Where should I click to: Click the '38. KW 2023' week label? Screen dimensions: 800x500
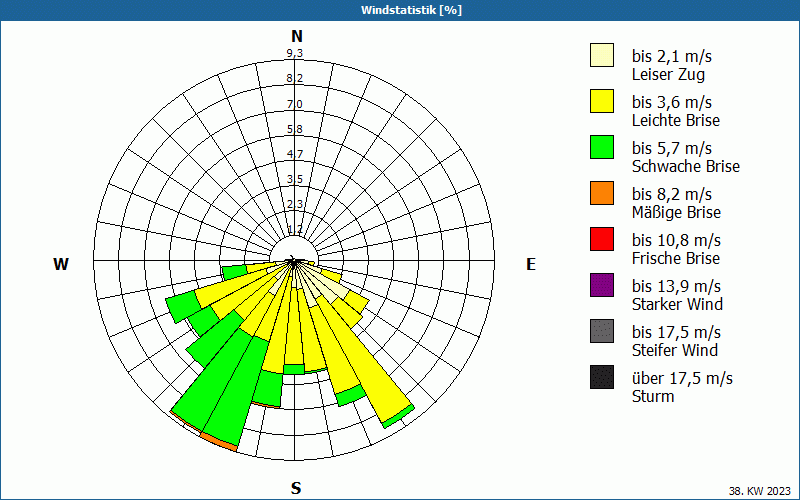pyautogui.click(x=760, y=491)
